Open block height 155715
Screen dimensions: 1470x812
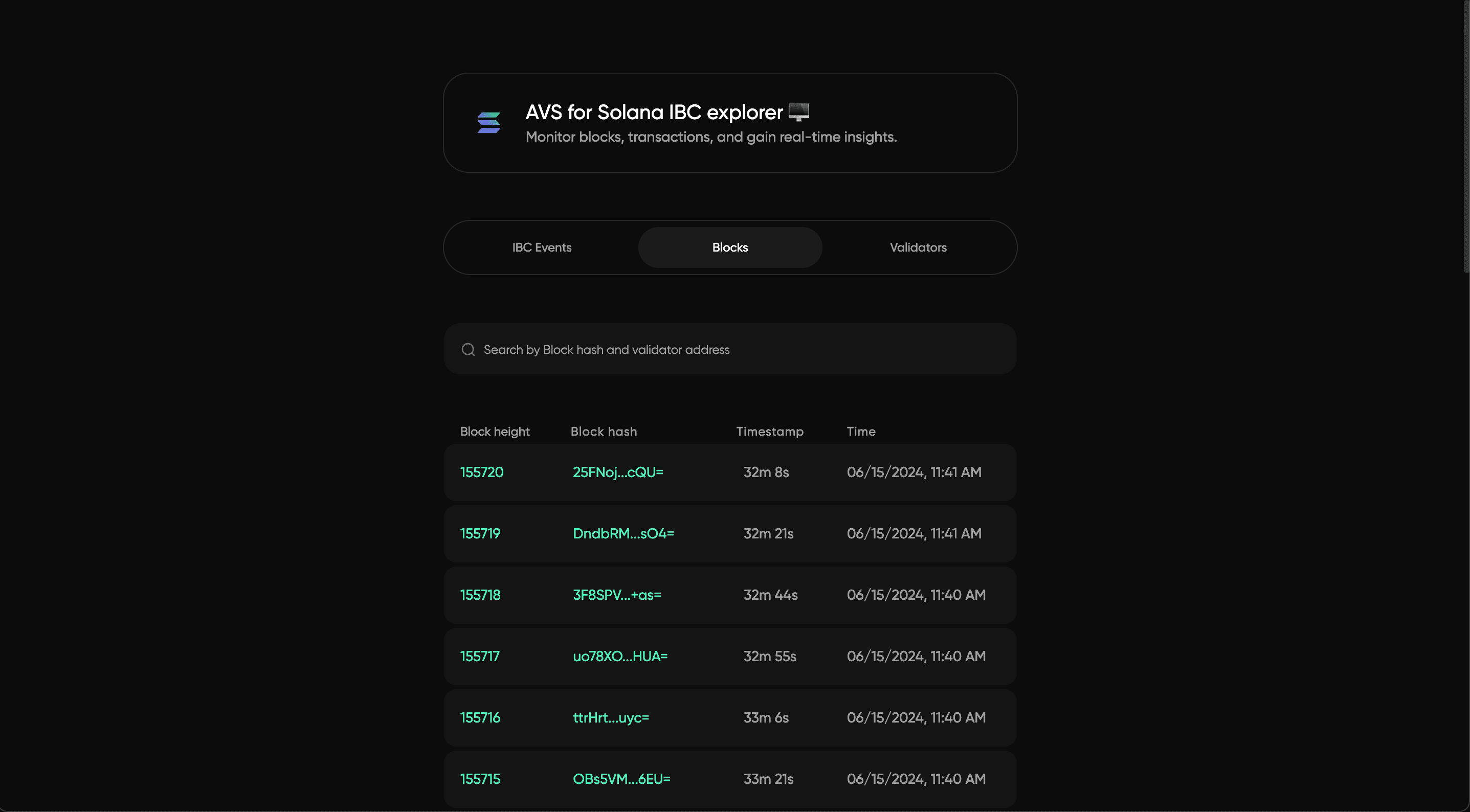click(x=480, y=779)
